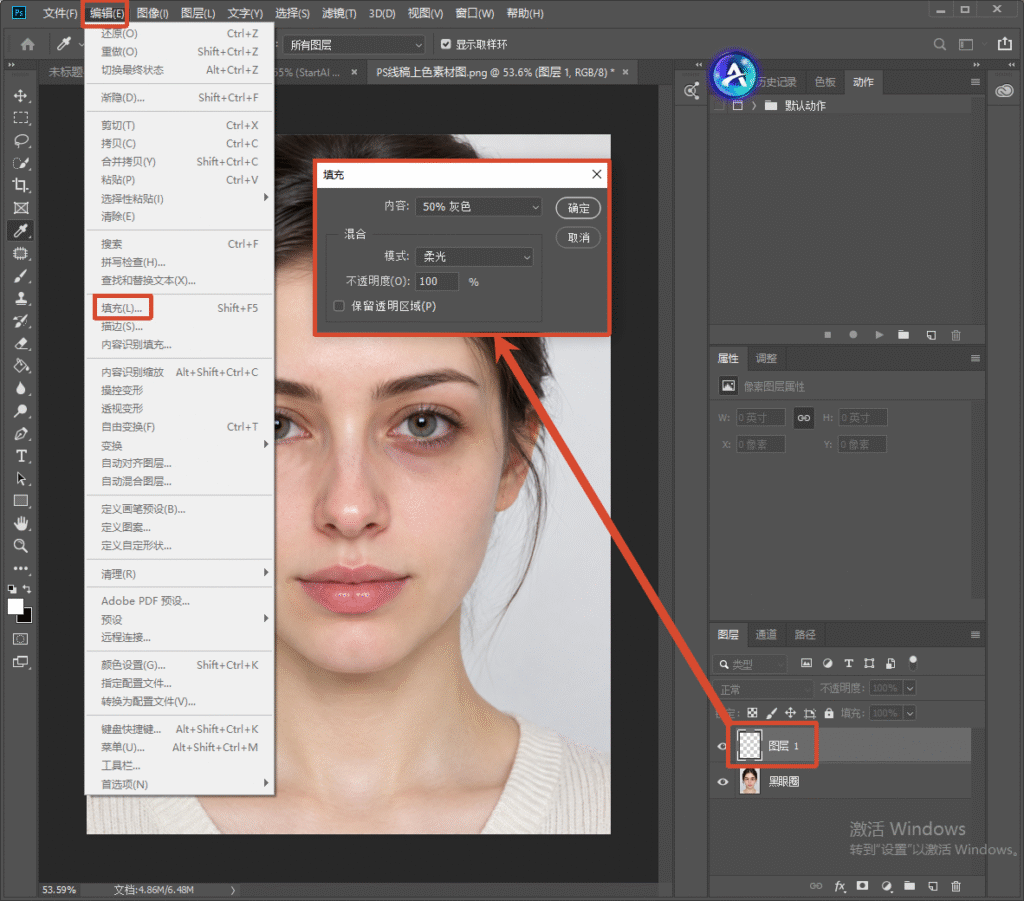
Task: Click 确定 button in Fill dialog
Action: tap(578, 208)
